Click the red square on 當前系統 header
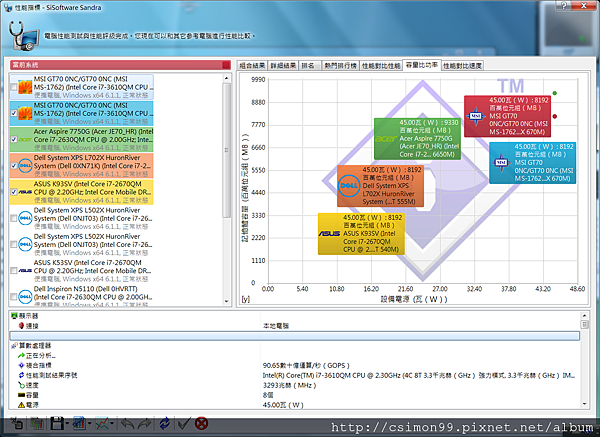600x437 pixels. (226, 65)
